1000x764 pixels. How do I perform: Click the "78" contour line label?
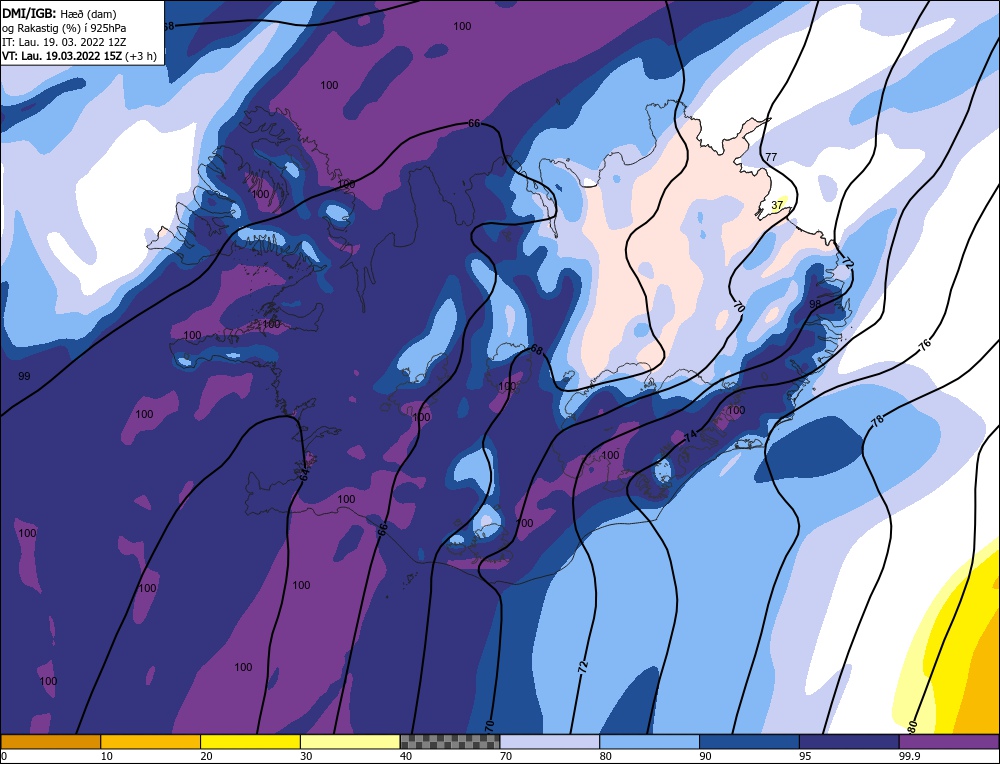point(878,420)
